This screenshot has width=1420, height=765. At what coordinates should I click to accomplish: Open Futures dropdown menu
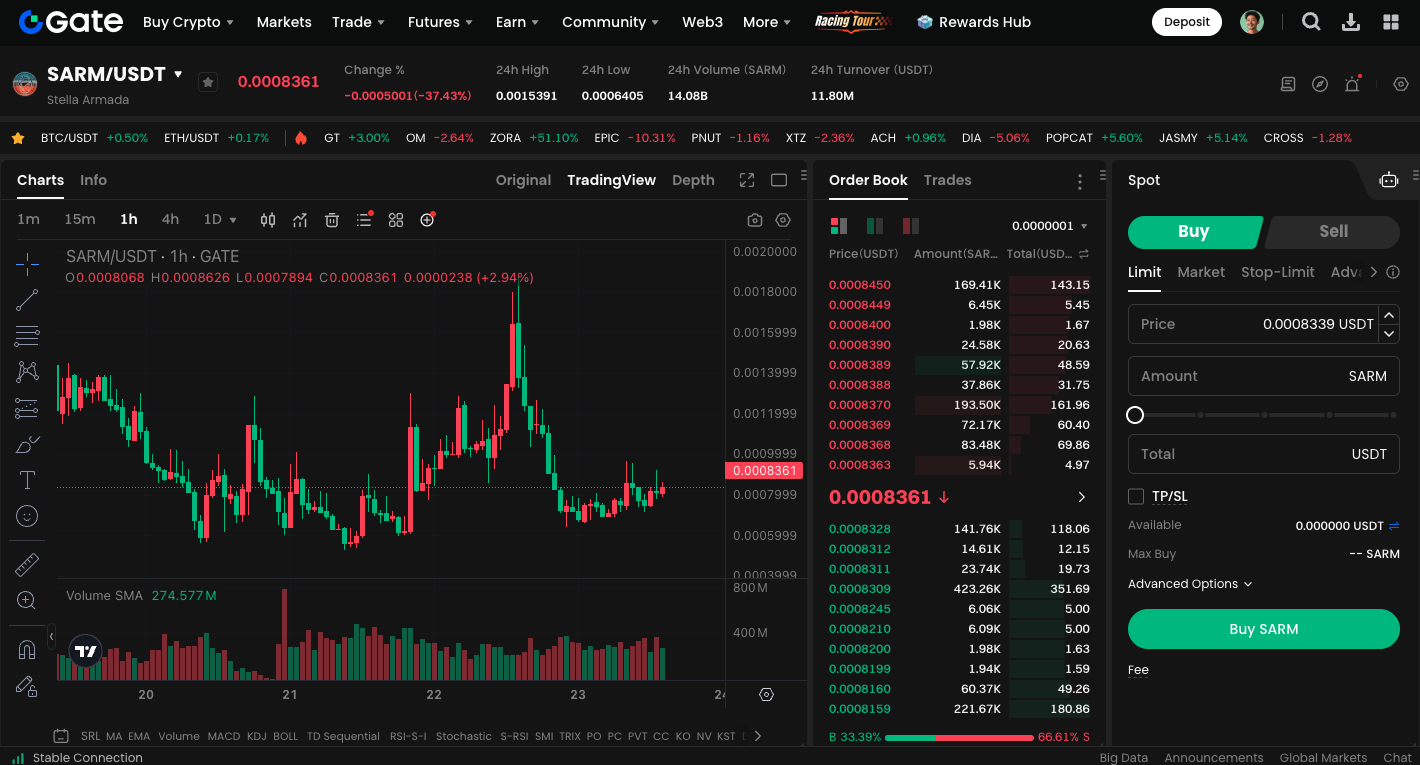tap(439, 22)
